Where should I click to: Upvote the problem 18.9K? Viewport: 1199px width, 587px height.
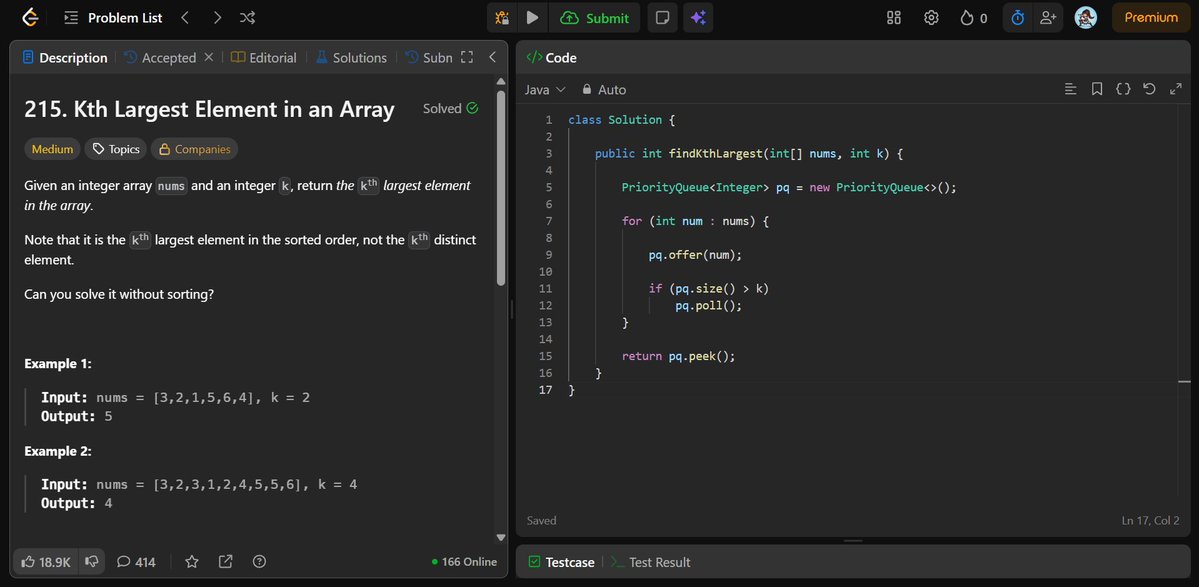tap(45, 562)
